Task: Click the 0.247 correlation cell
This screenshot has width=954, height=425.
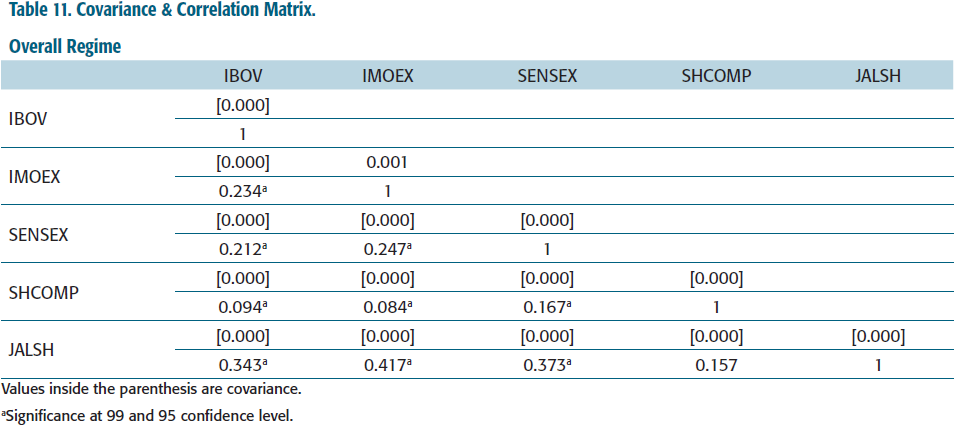Action: tap(388, 249)
